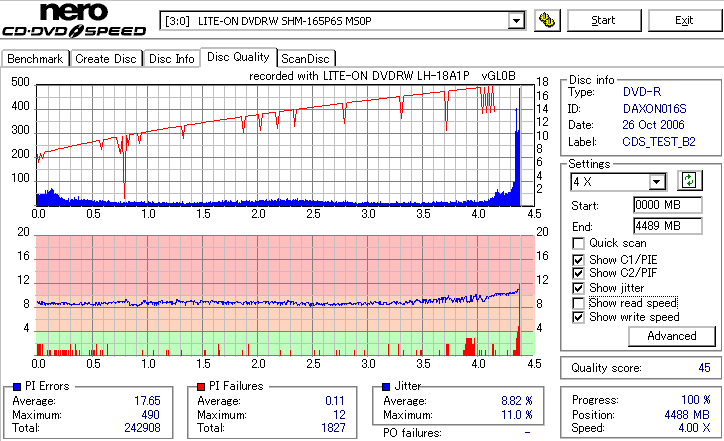Click the End position 4489 MB field
The width and height of the screenshot is (724, 441).
tap(668, 226)
